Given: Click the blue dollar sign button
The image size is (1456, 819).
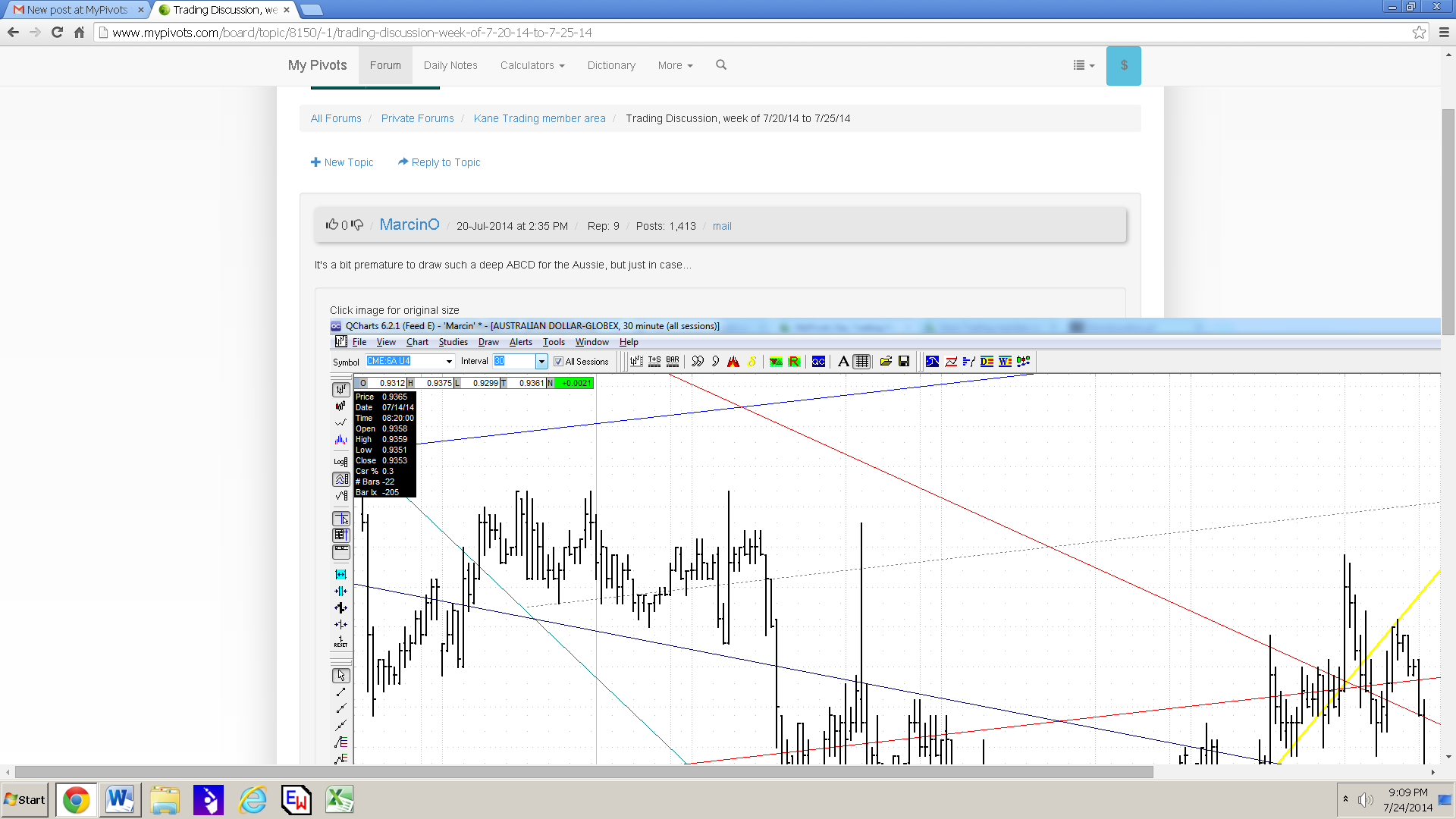Looking at the screenshot, I should tap(1123, 66).
